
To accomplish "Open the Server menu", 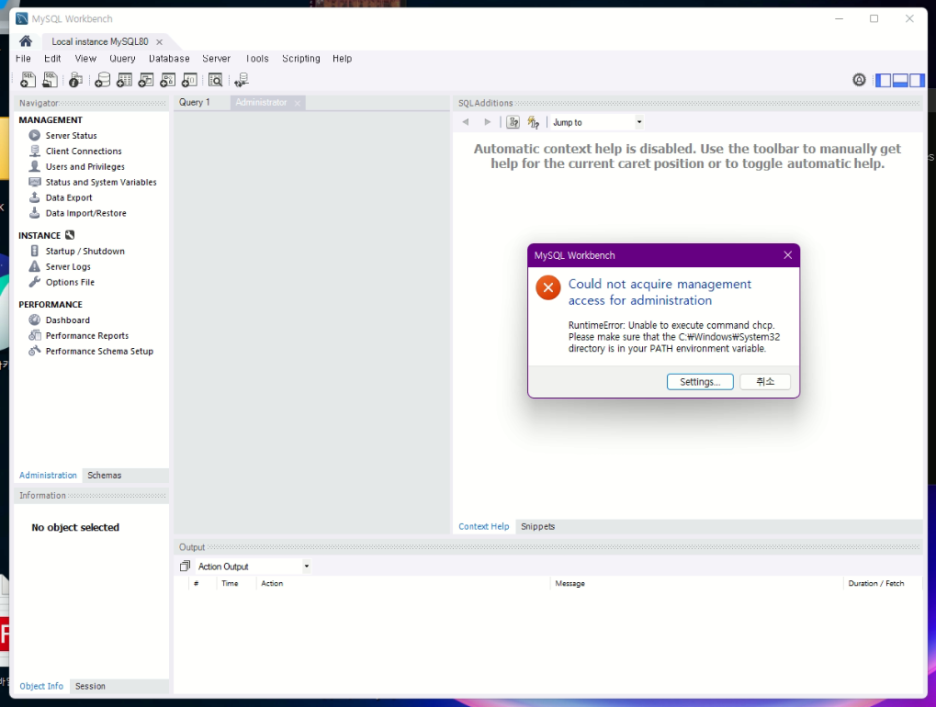I will [x=216, y=59].
